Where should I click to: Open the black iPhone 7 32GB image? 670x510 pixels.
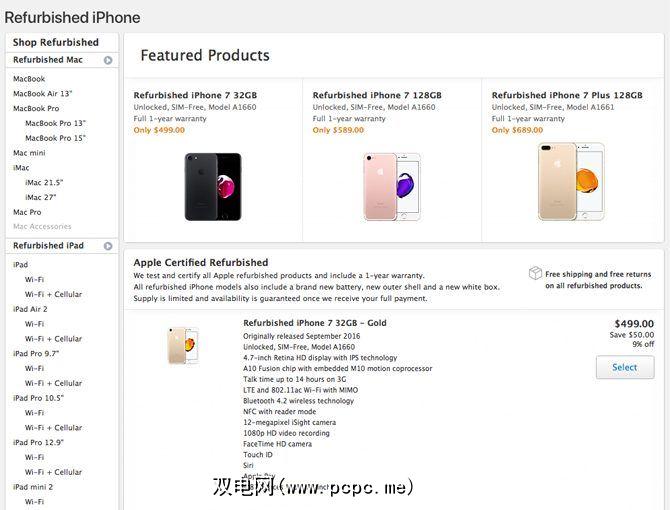point(213,187)
